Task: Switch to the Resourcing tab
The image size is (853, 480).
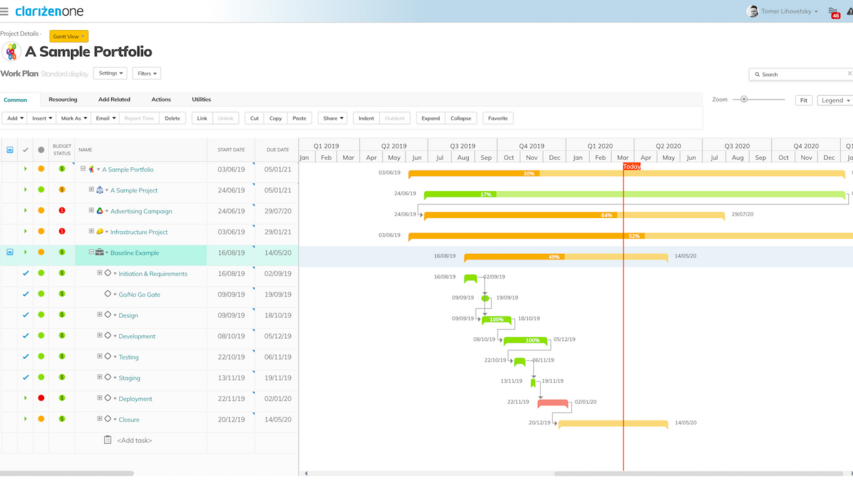Action: [63, 100]
